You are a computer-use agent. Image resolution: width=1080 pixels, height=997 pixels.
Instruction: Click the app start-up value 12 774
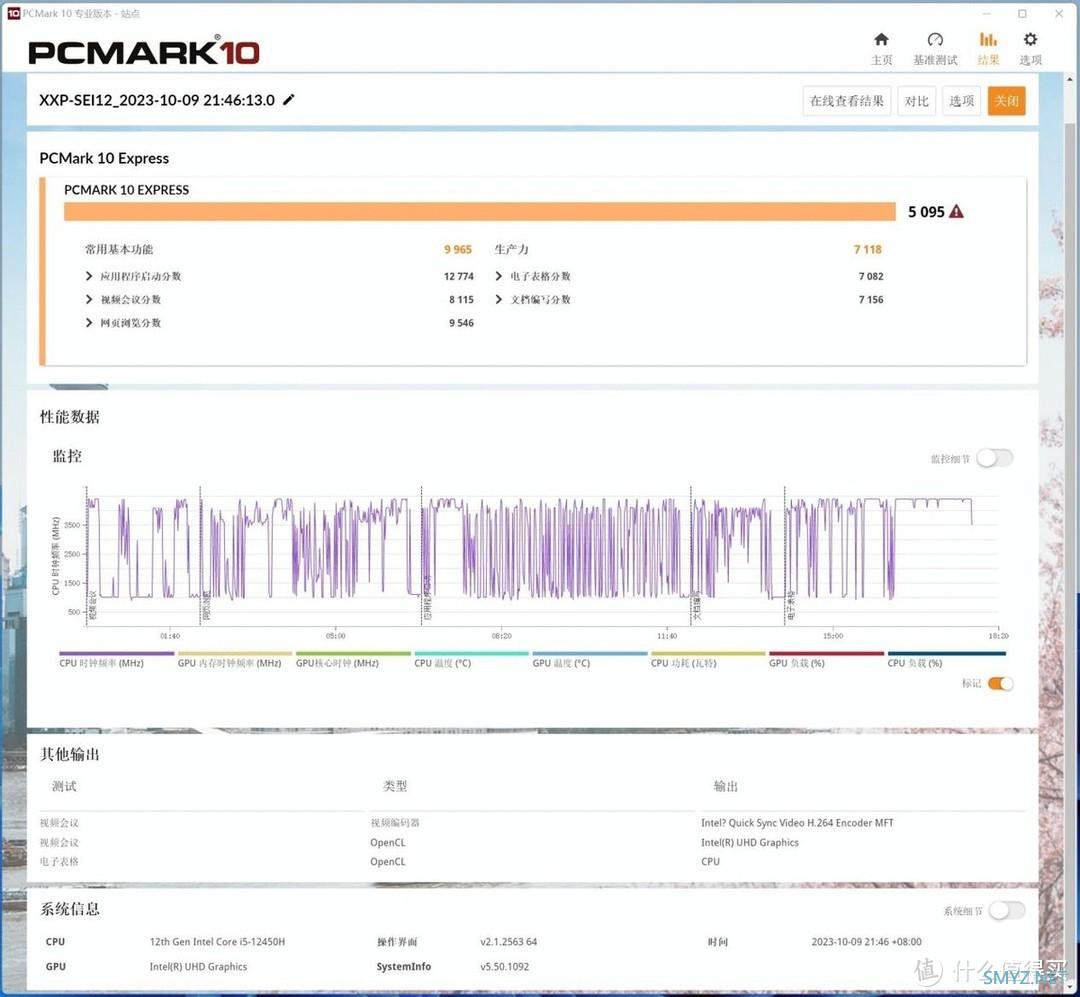[459, 276]
